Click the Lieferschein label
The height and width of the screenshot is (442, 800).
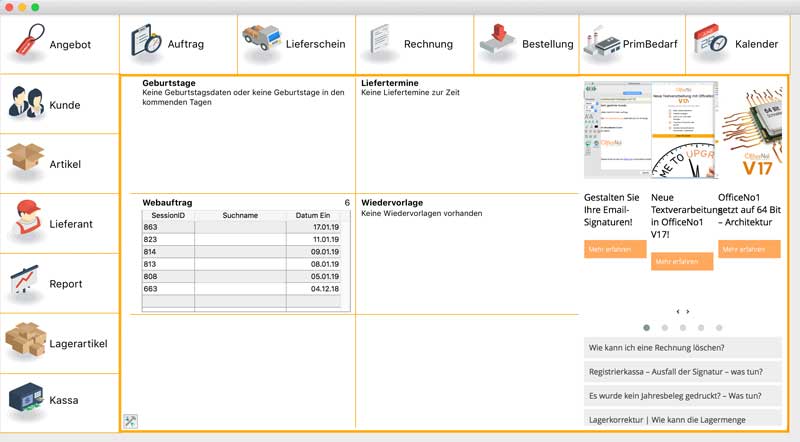[315, 44]
